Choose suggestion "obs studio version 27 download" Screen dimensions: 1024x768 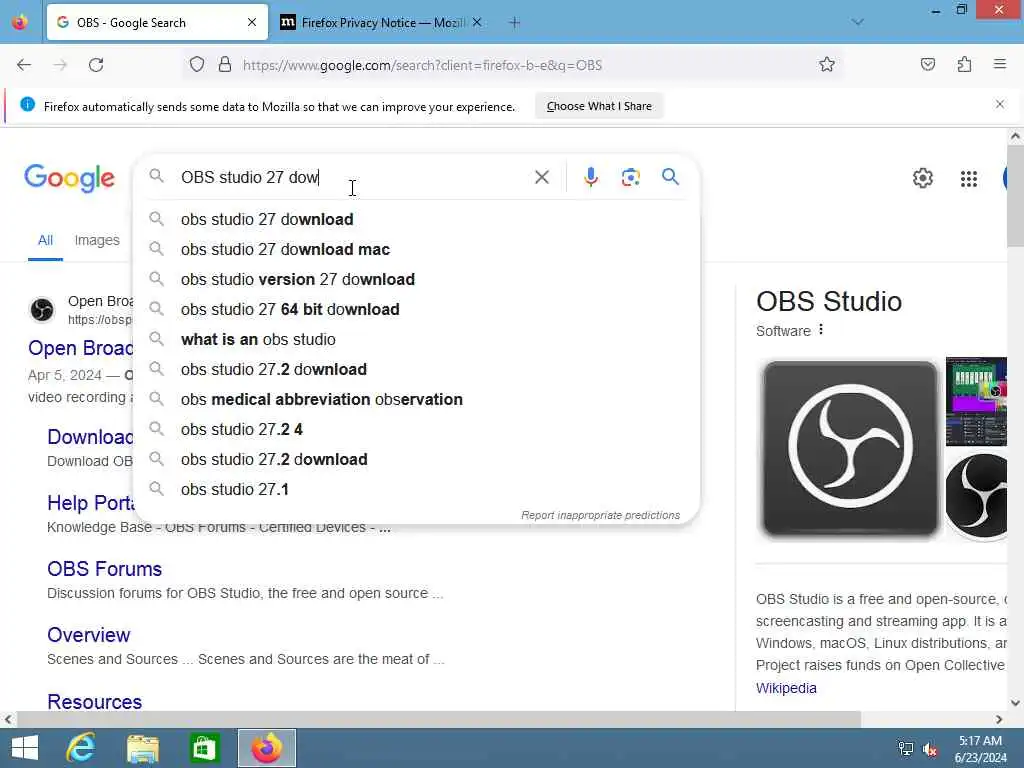point(417,280)
